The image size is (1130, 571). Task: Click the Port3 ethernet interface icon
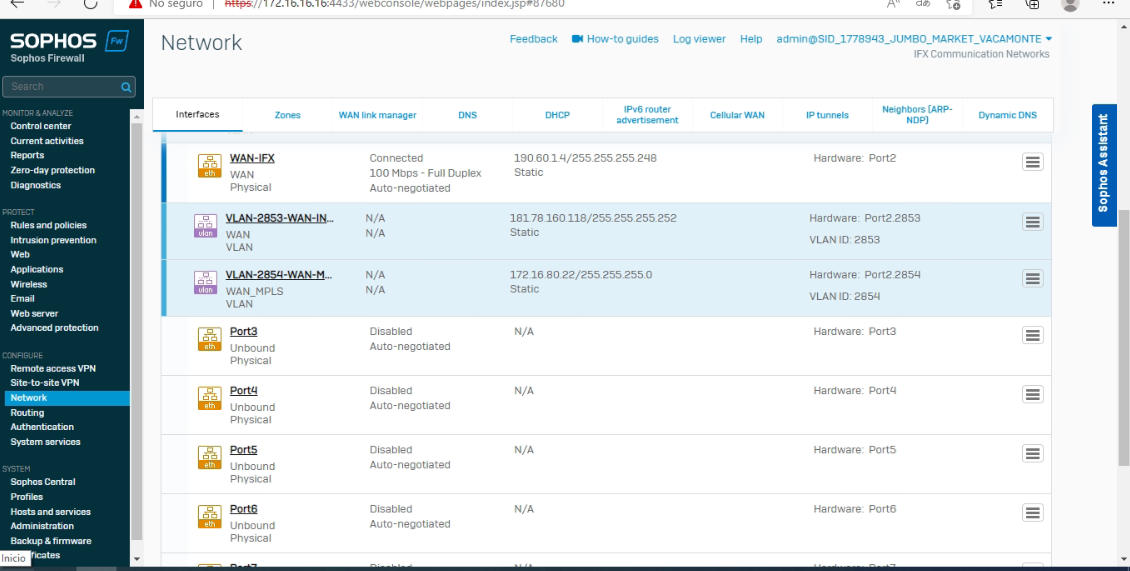coord(210,339)
